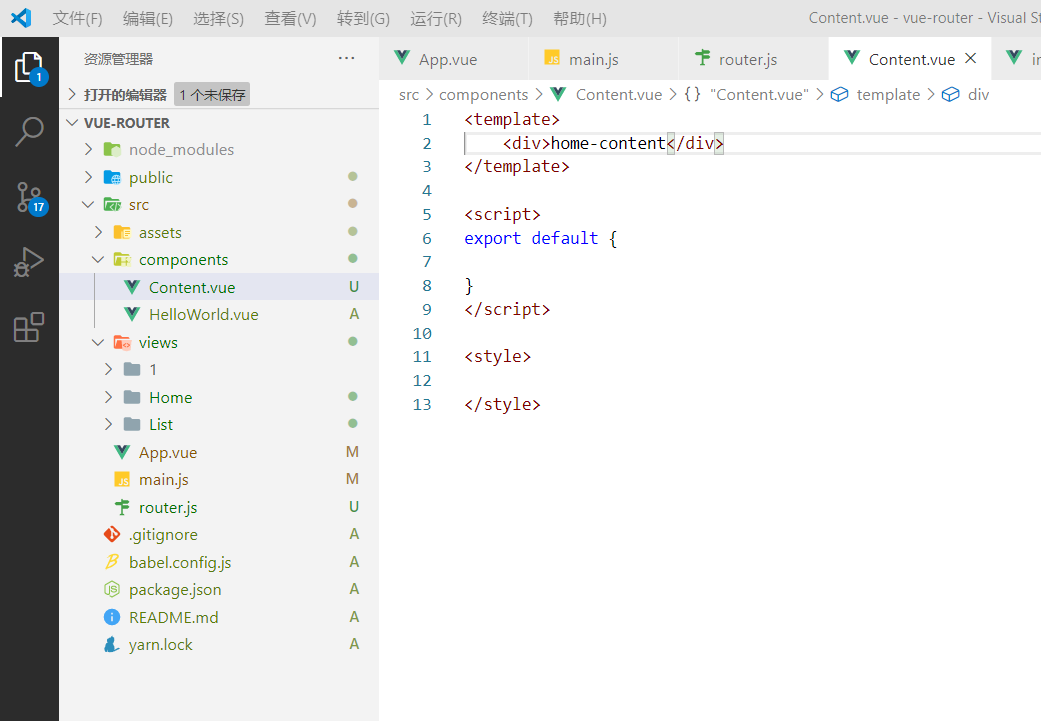Open the 查看(V) menu
The width and height of the screenshot is (1041, 721).
[290, 19]
